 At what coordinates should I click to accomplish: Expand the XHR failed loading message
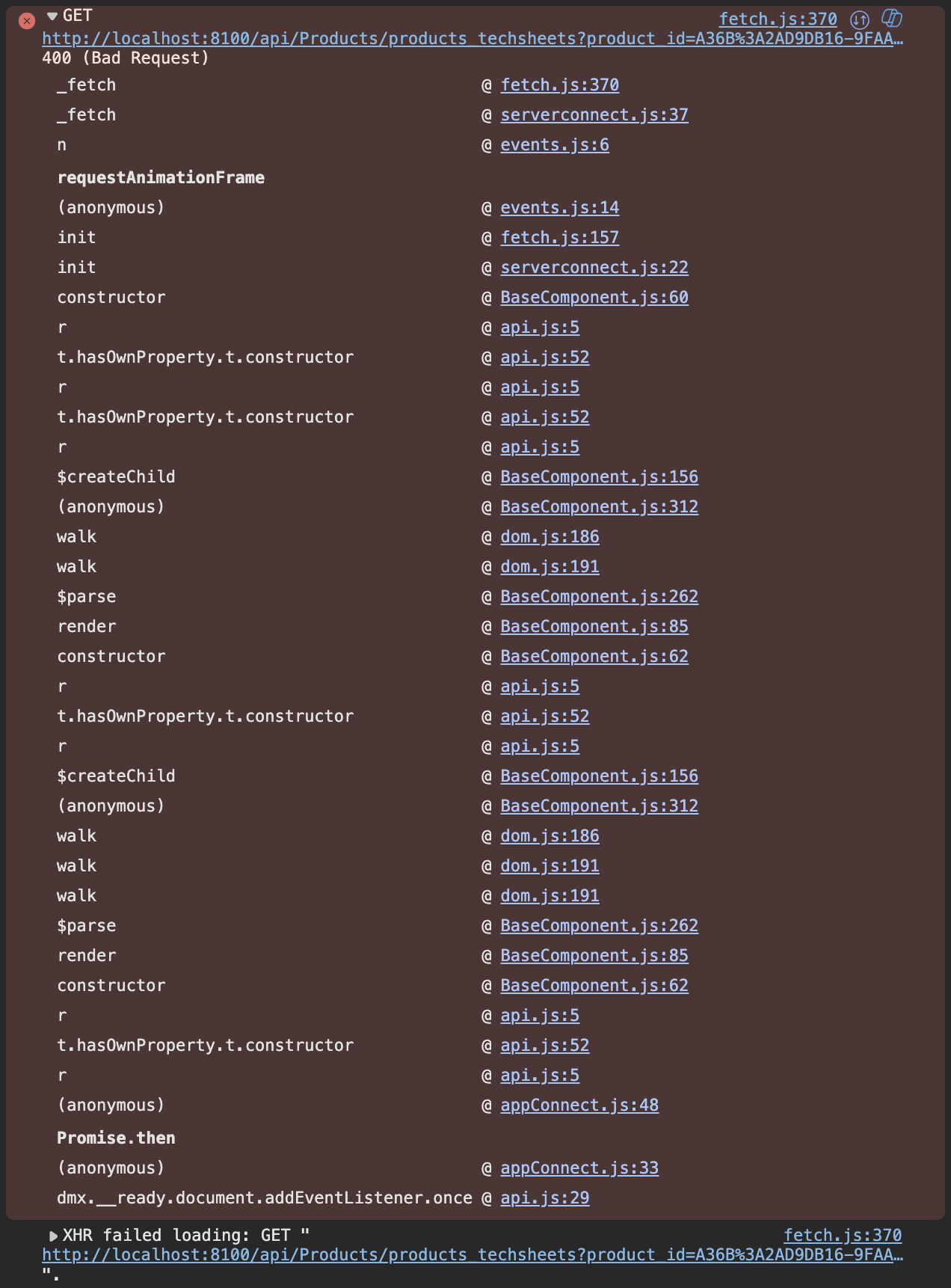[x=53, y=1236]
